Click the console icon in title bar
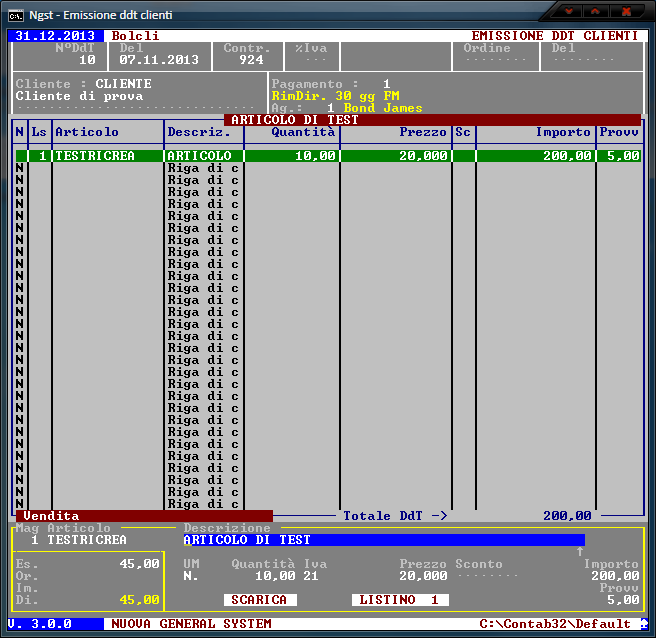This screenshot has width=656, height=638. [17, 14]
